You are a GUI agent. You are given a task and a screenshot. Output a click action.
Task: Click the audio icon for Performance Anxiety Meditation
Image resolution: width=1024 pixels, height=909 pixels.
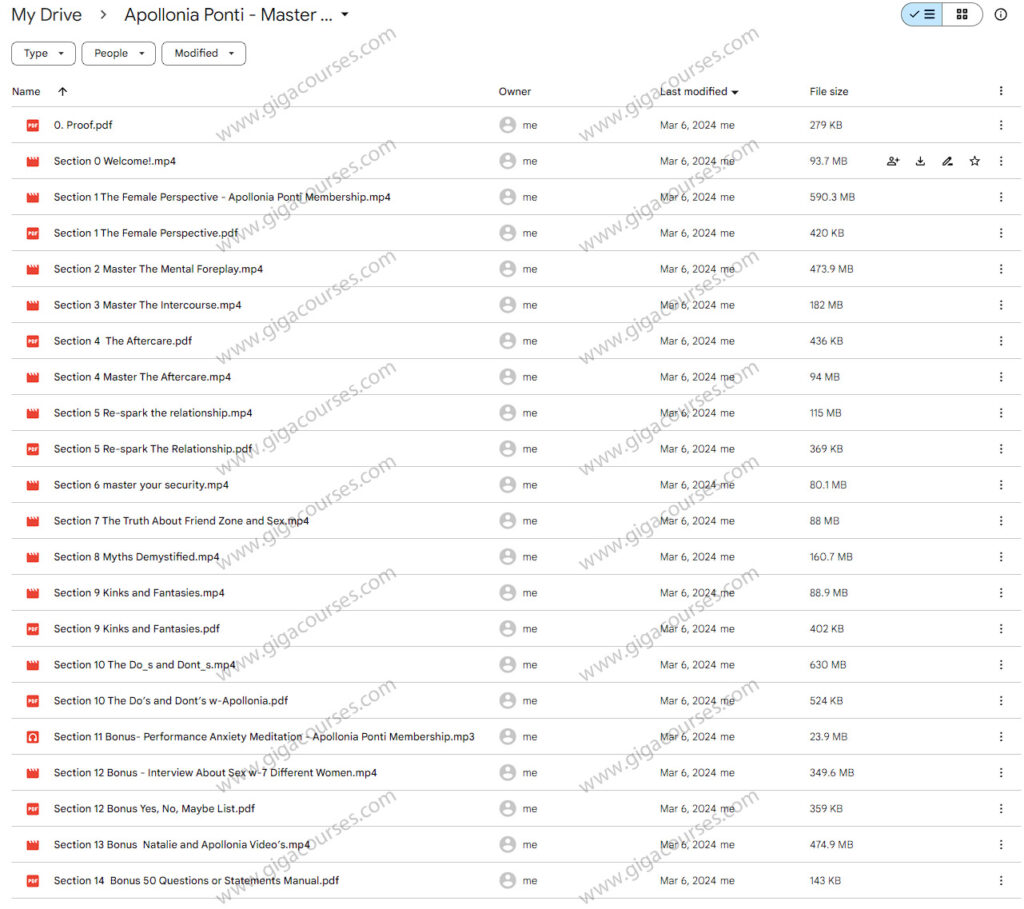pos(32,737)
